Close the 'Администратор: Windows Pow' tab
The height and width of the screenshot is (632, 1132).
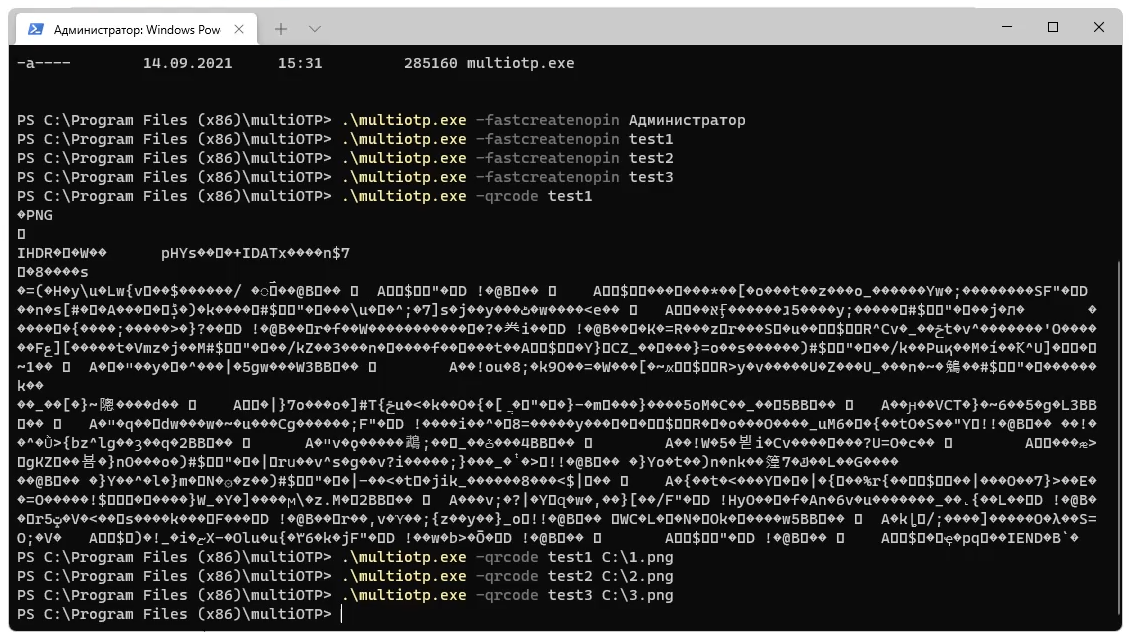[239, 30]
